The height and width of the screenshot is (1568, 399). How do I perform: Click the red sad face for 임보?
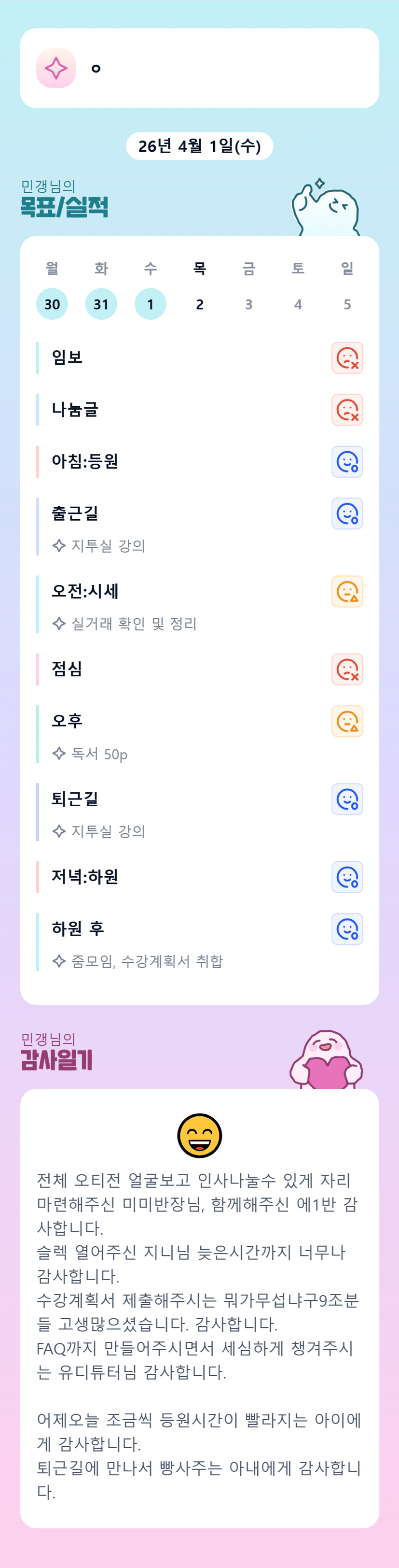pyautogui.click(x=347, y=358)
